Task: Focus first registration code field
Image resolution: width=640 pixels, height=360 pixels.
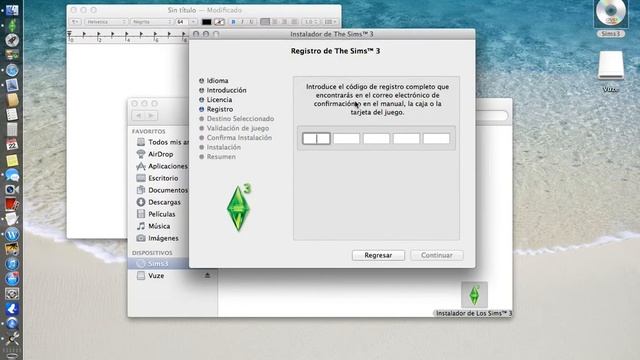Action: pos(316,138)
